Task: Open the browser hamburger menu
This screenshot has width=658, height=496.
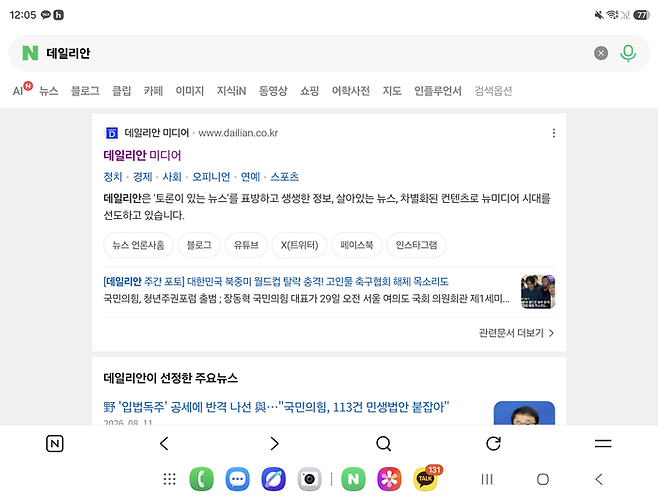Action: pos(603,444)
